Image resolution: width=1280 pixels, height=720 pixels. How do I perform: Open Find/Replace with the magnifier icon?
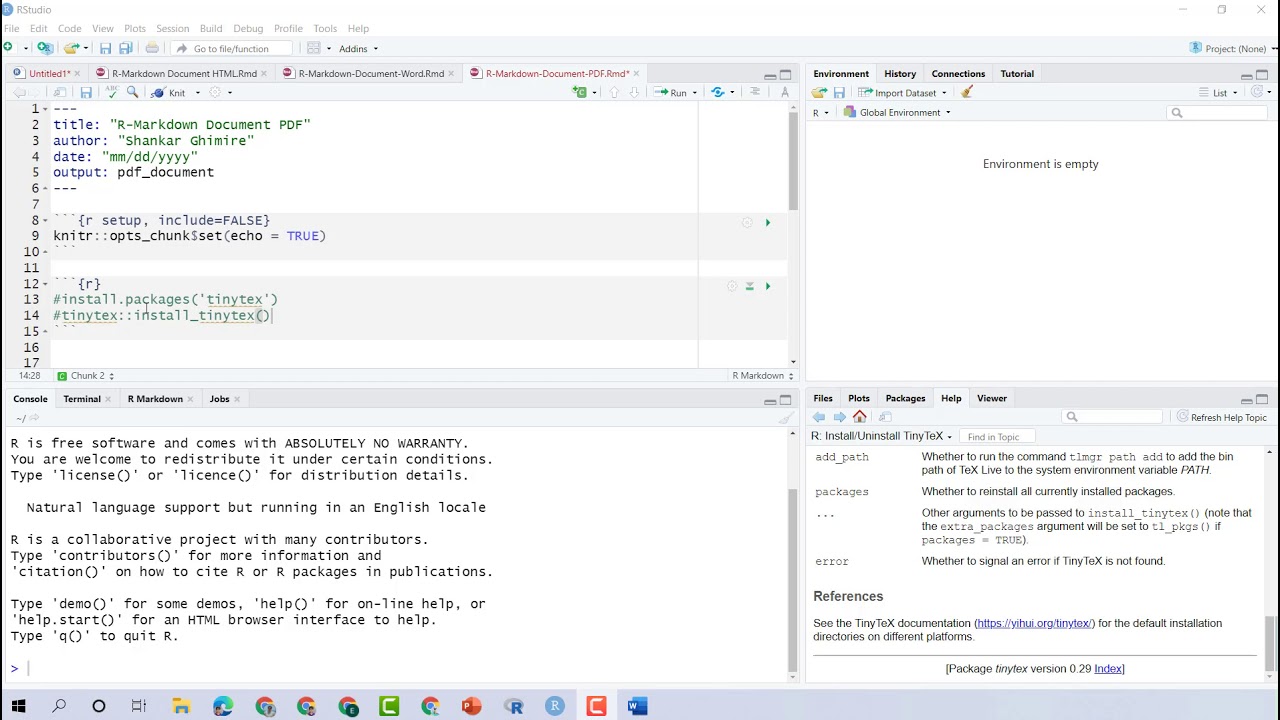[x=132, y=92]
